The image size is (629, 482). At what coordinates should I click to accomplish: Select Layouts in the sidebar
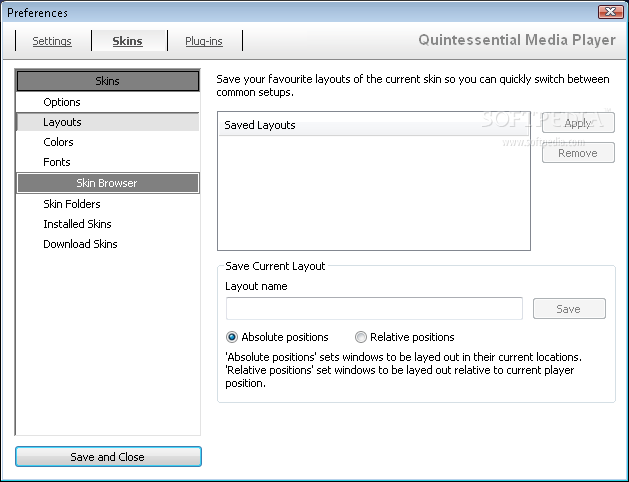pos(108,122)
